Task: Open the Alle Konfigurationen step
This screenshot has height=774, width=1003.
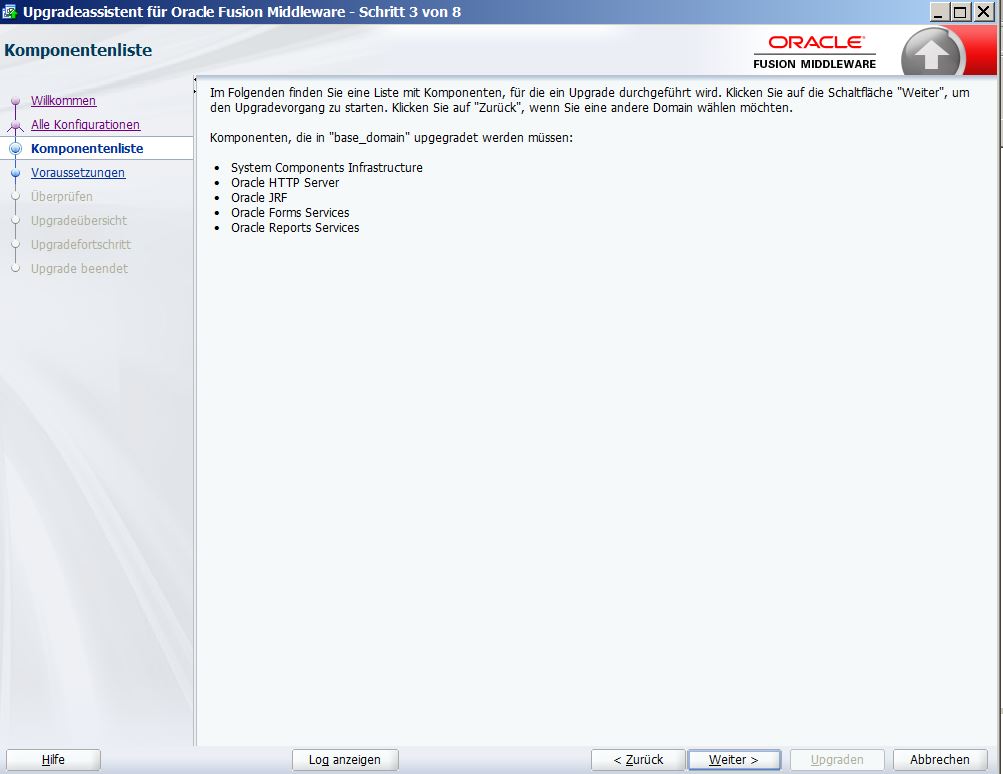Action: [x=85, y=125]
